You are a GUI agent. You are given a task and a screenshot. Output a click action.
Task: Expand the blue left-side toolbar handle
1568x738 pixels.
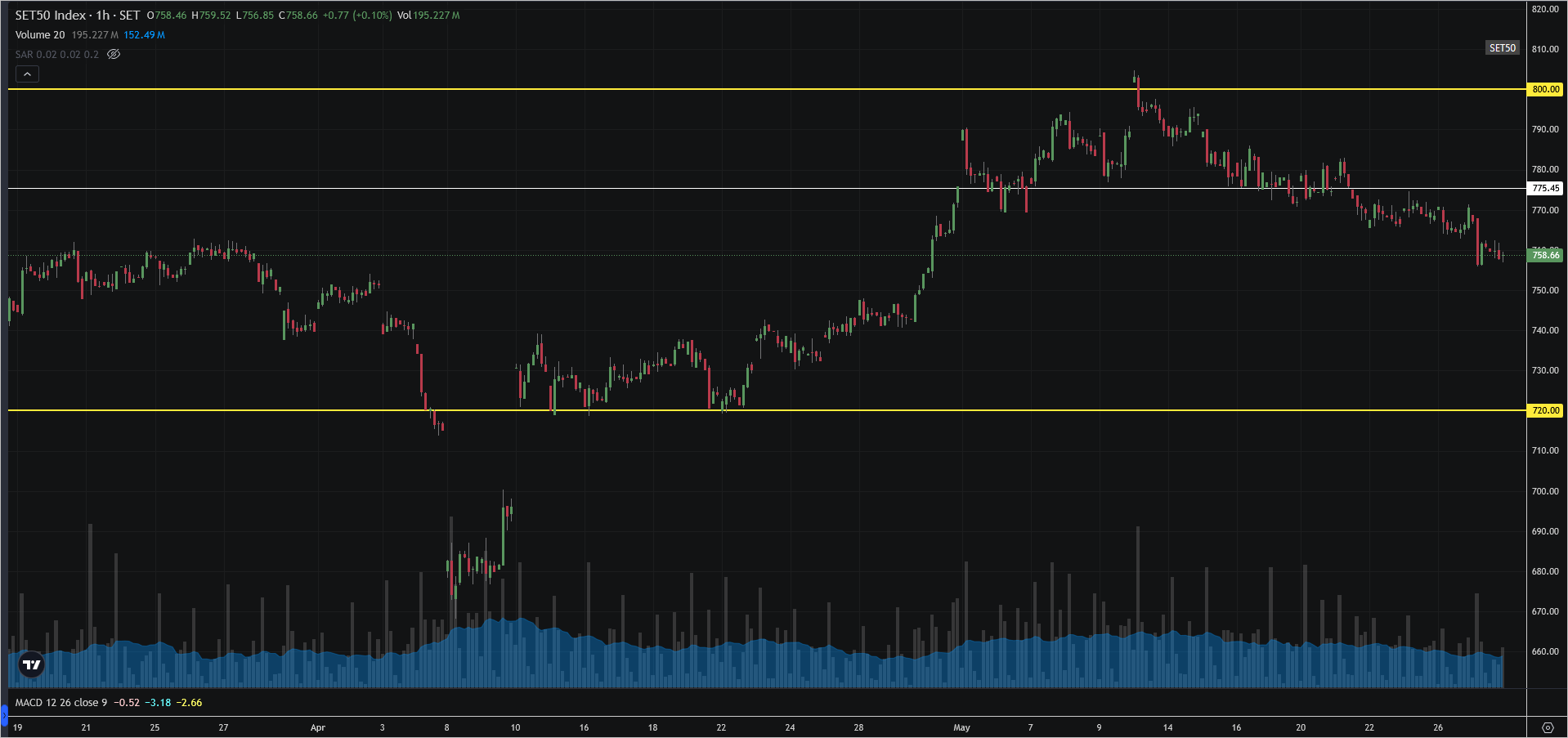pos(4,717)
